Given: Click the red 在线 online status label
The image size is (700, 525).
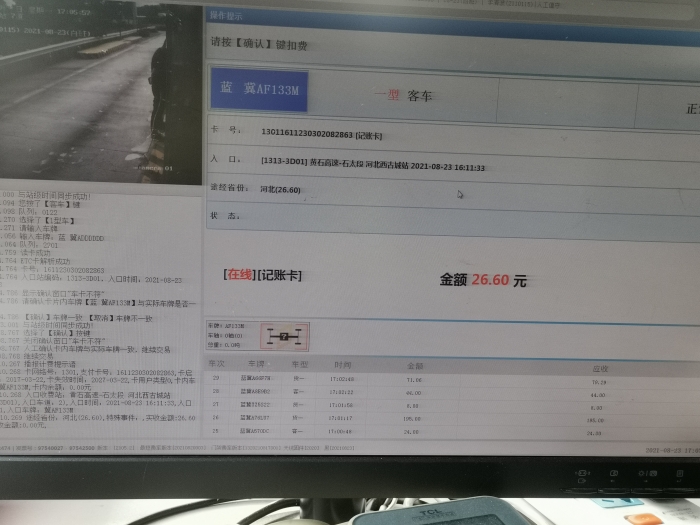Looking at the screenshot, I should 239,274.
